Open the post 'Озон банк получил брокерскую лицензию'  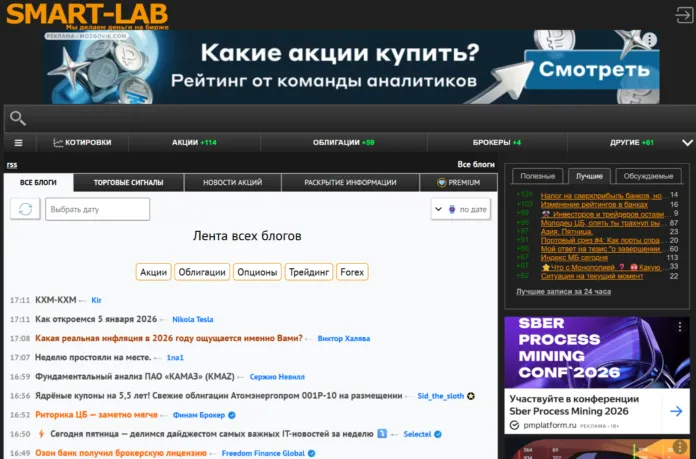coord(121,453)
